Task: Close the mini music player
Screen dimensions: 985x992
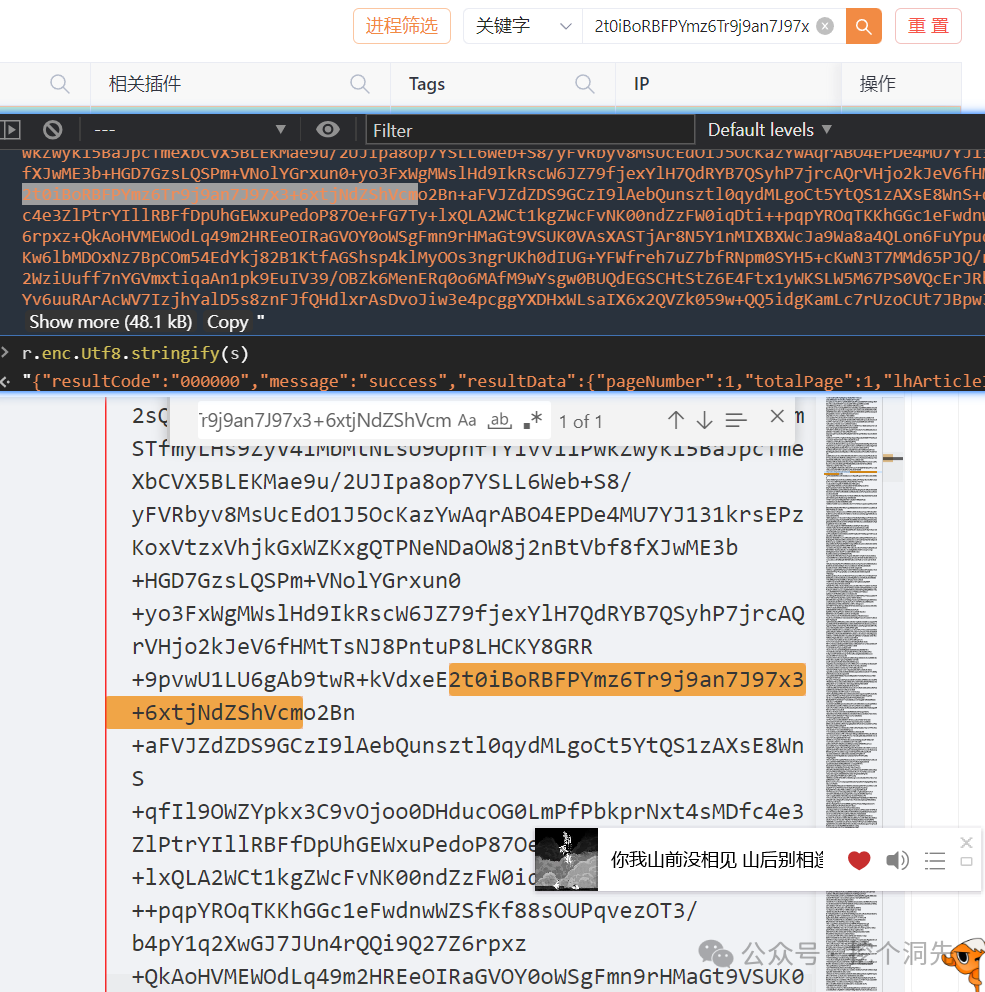Action: coord(966,842)
